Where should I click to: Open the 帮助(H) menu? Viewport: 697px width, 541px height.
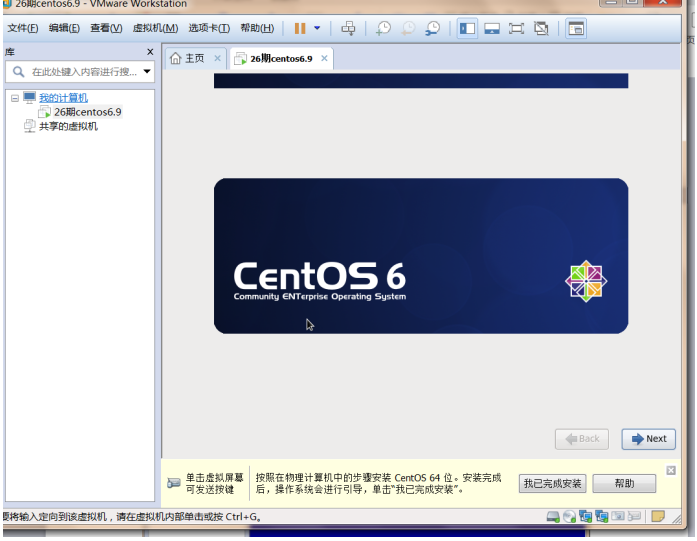click(257, 28)
